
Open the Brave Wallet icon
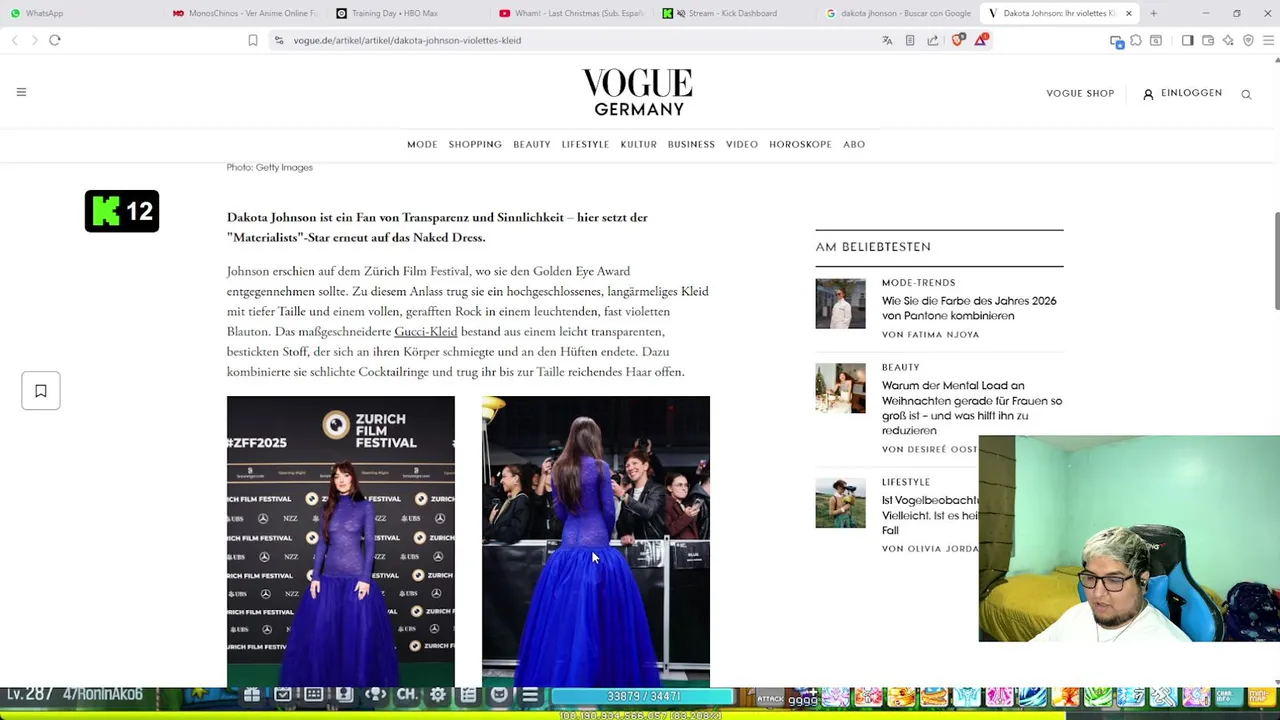[x=1208, y=40]
